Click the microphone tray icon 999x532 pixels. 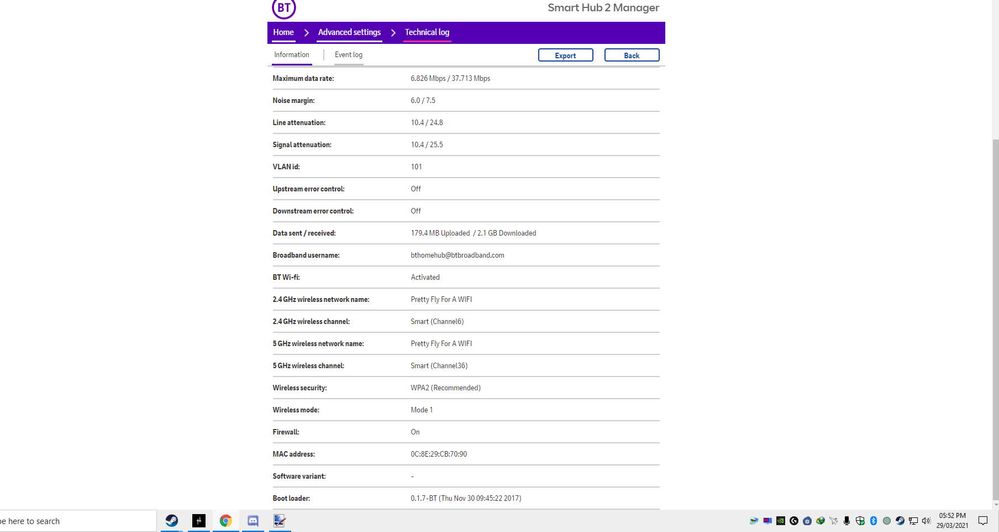click(847, 521)
